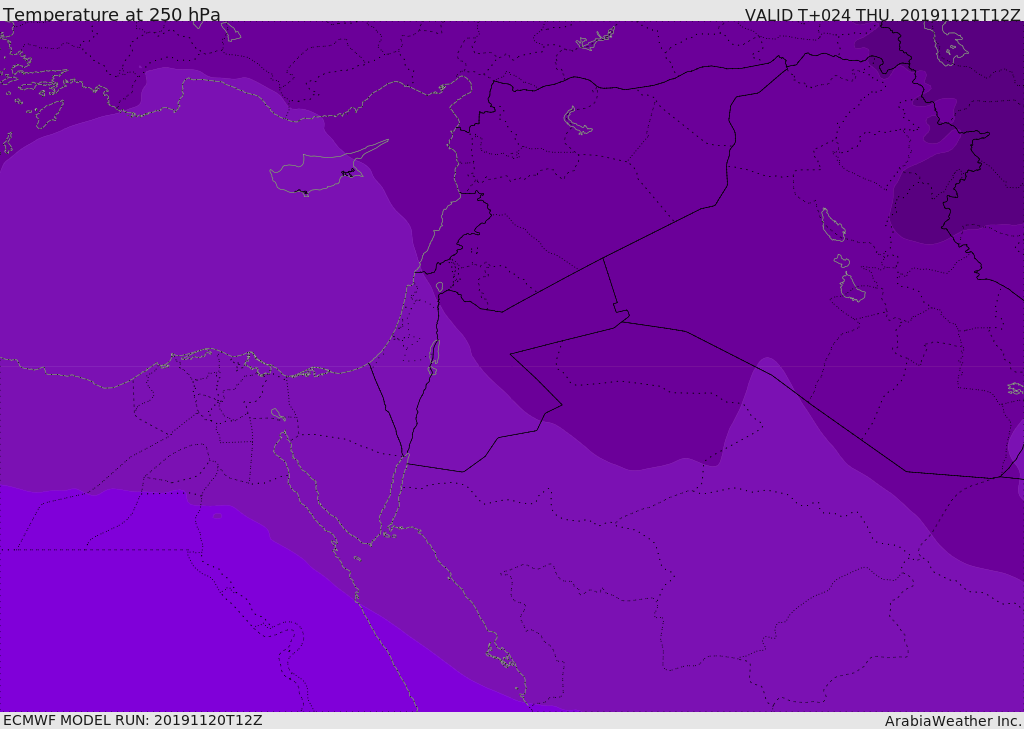Select the island of Cyprus on map
Image resolution: width=1024 pixels, height=729 pixels.
coord(320,171)
